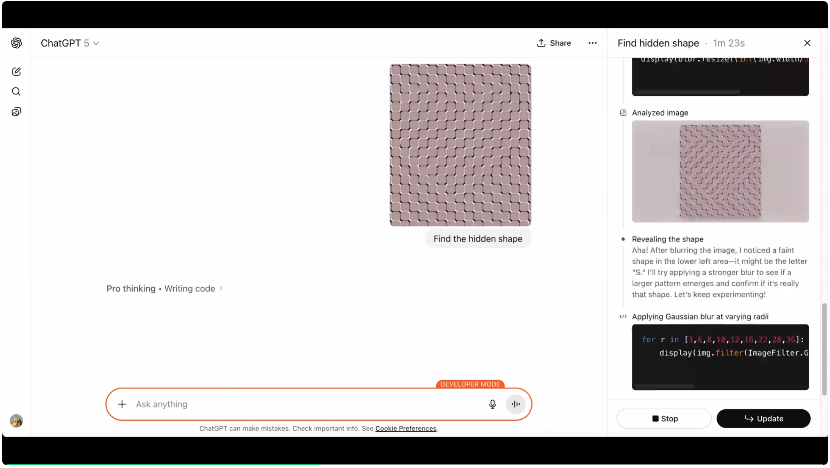Click the Analyzed image preview thumbnail
830x468 pixels.
(720, 171)
